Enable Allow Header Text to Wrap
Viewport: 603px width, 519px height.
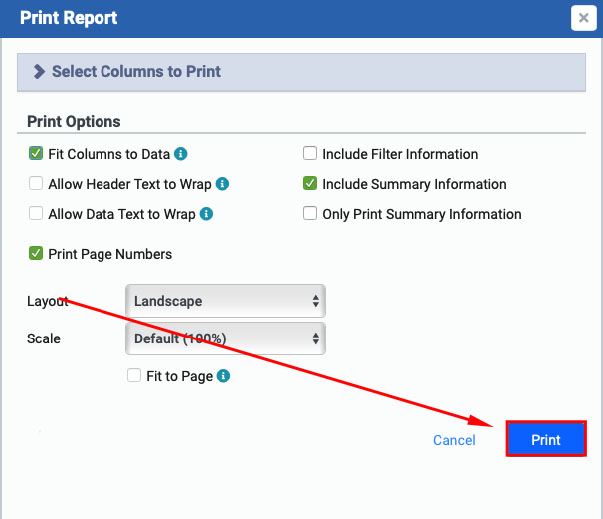[x=36, y=183]
